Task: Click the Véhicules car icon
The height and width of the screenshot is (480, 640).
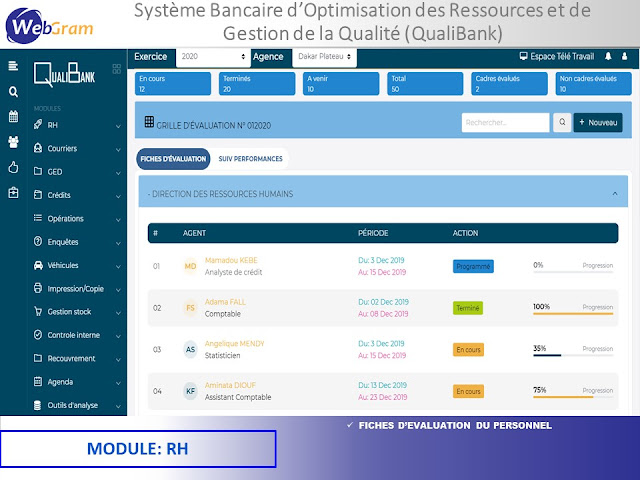Action: pos(38,265)
